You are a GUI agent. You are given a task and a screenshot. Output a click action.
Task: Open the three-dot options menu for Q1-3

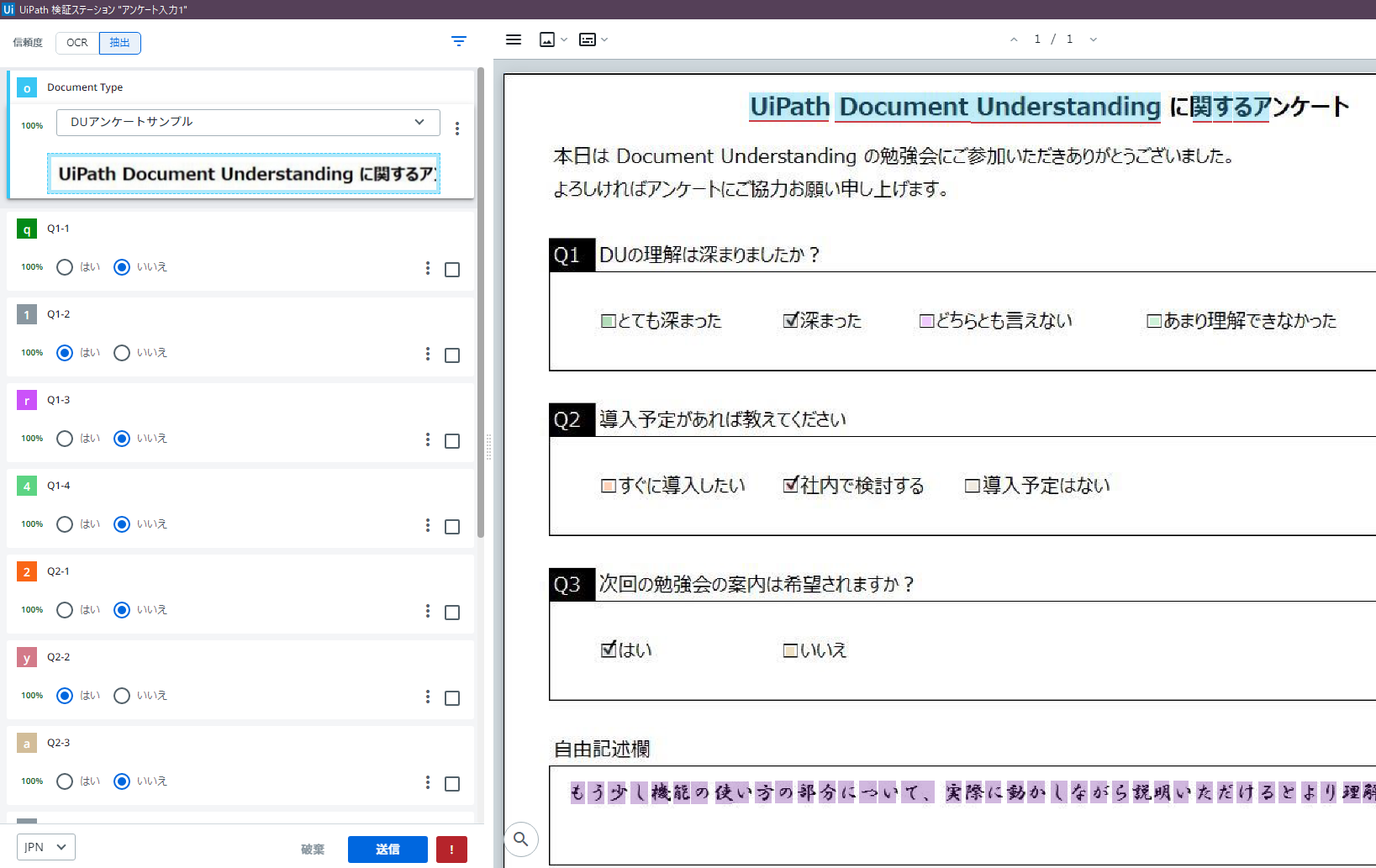click(x=428, y=439)
